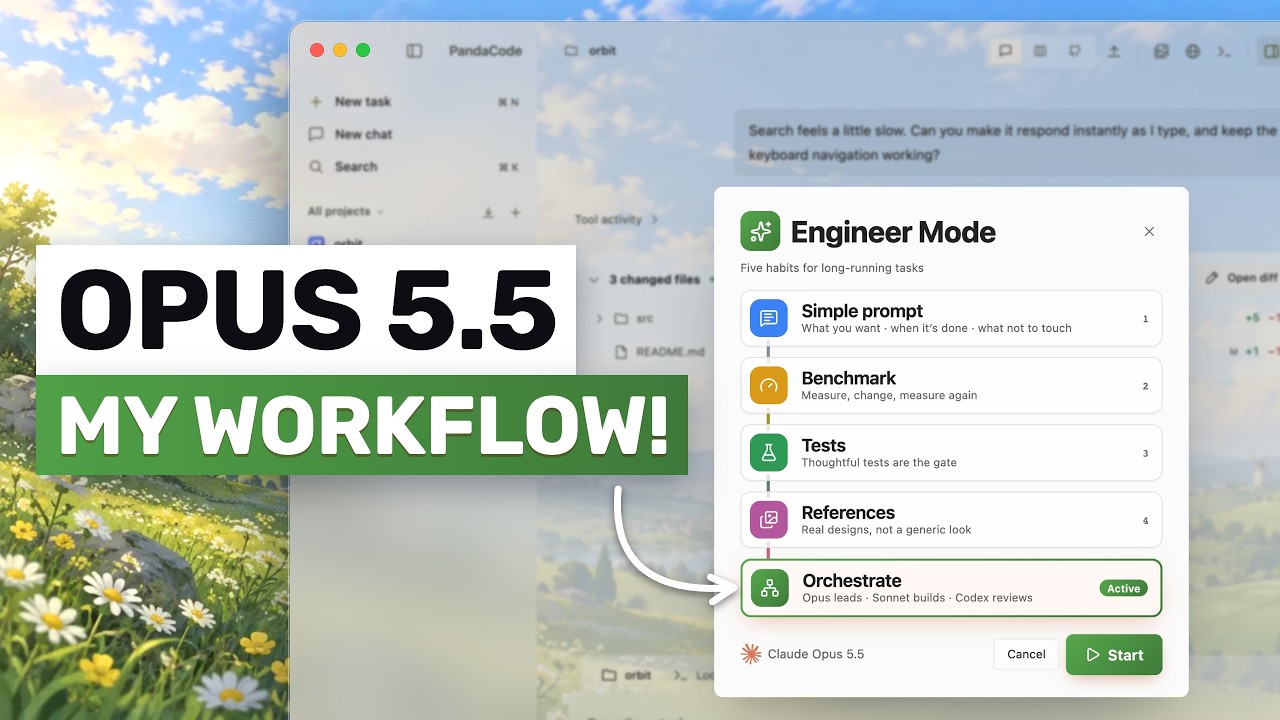
Task: Click the ⌘N shortcut beside New task
Action: [508, 102]
